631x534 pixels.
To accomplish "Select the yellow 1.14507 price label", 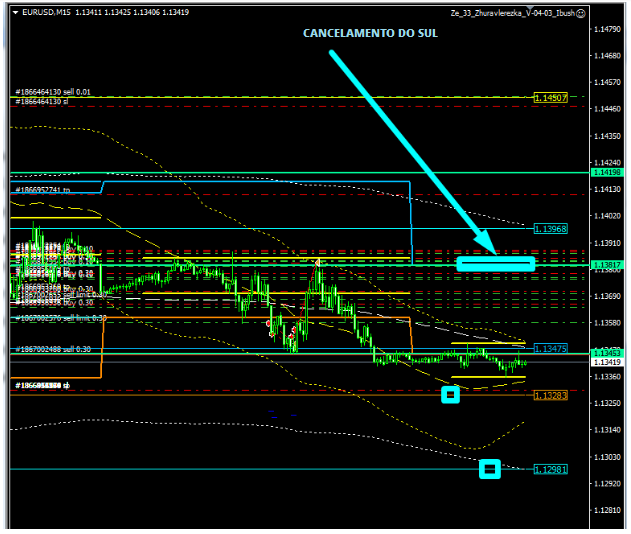I will pyautogui.click(x=551, y=97).
